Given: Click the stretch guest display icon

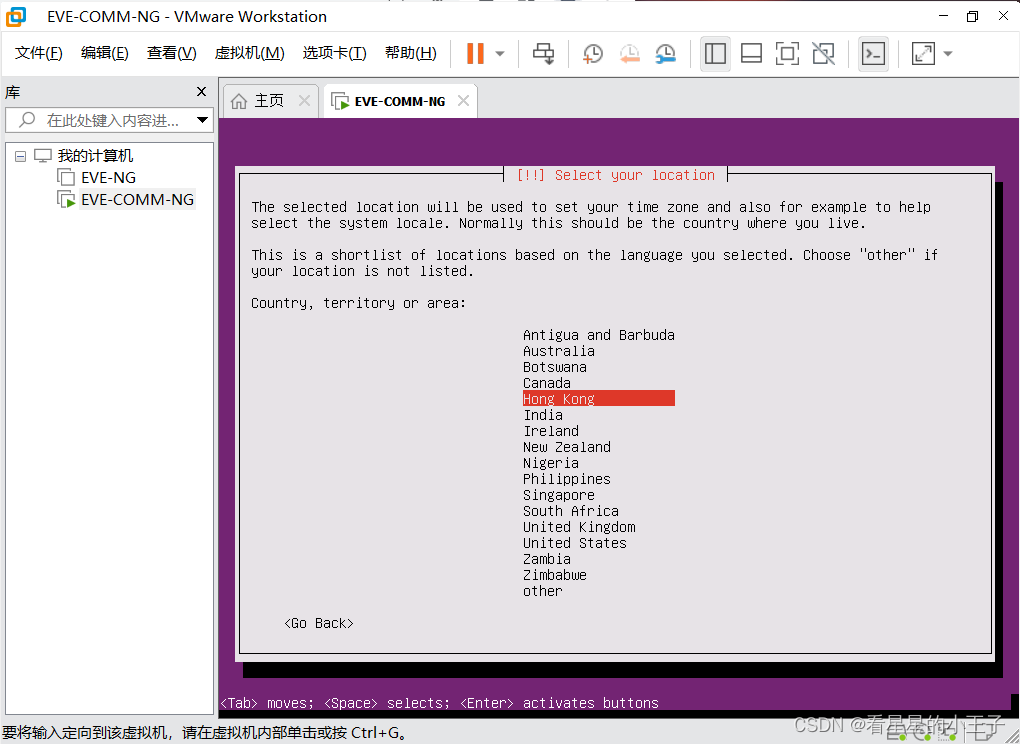Looking at the screenshot, I should [x=923, y=53].
